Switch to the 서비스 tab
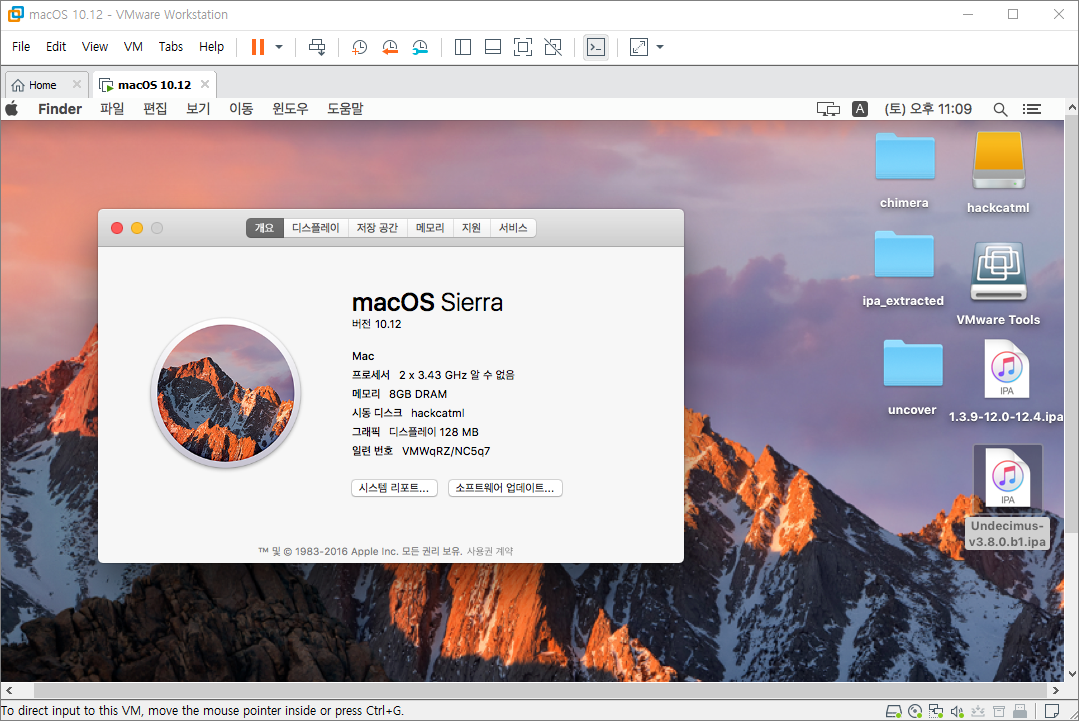 point(513,228)
